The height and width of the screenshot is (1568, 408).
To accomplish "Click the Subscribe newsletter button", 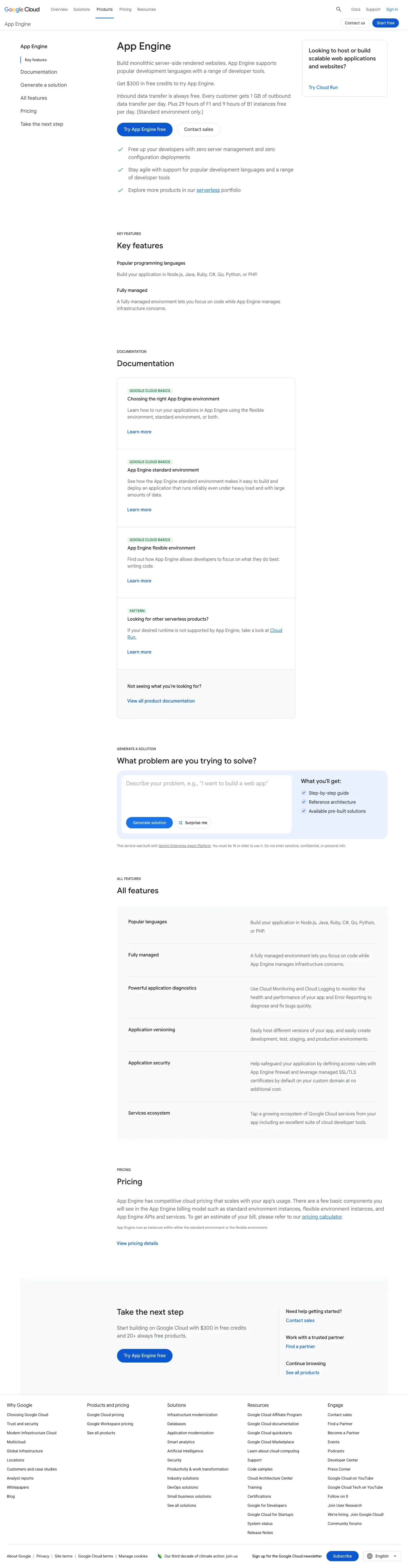I will coord(342,1556).
